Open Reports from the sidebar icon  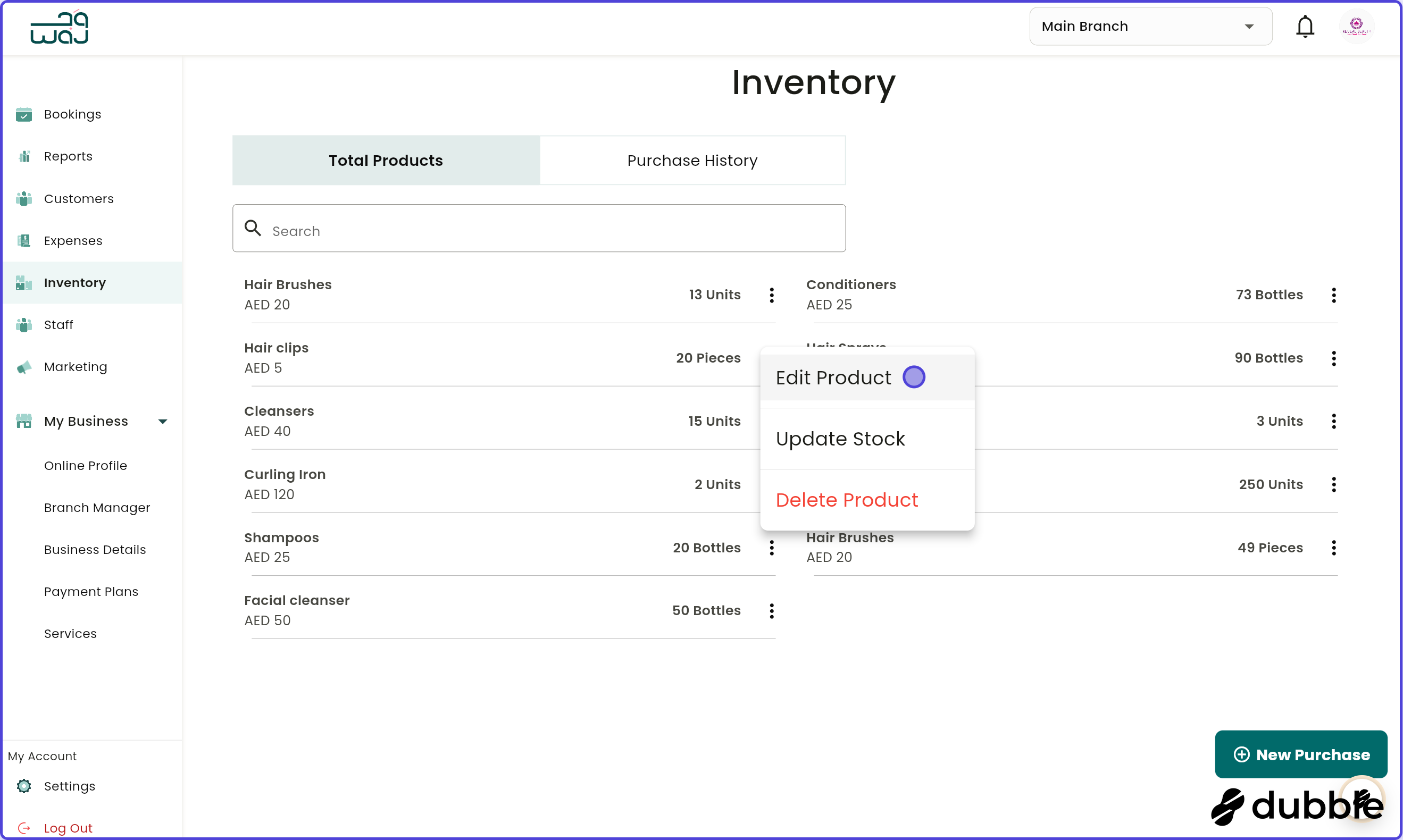click(x=24, y=156)
